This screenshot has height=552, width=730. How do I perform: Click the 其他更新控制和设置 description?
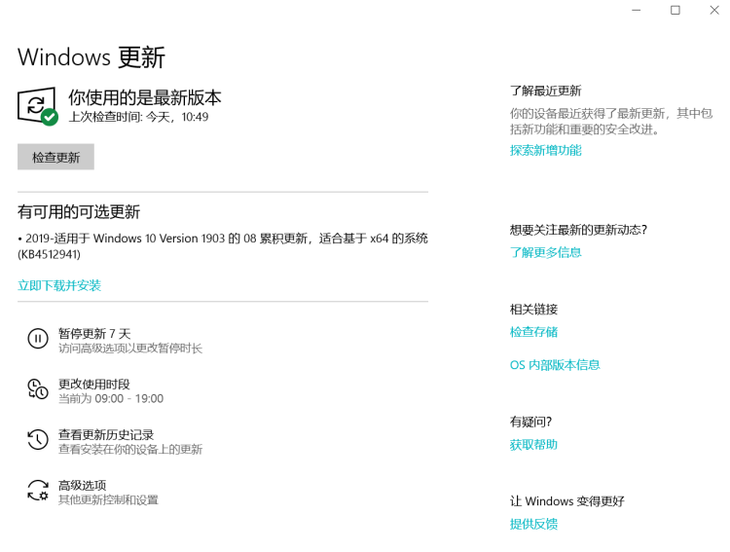(108, 500)
